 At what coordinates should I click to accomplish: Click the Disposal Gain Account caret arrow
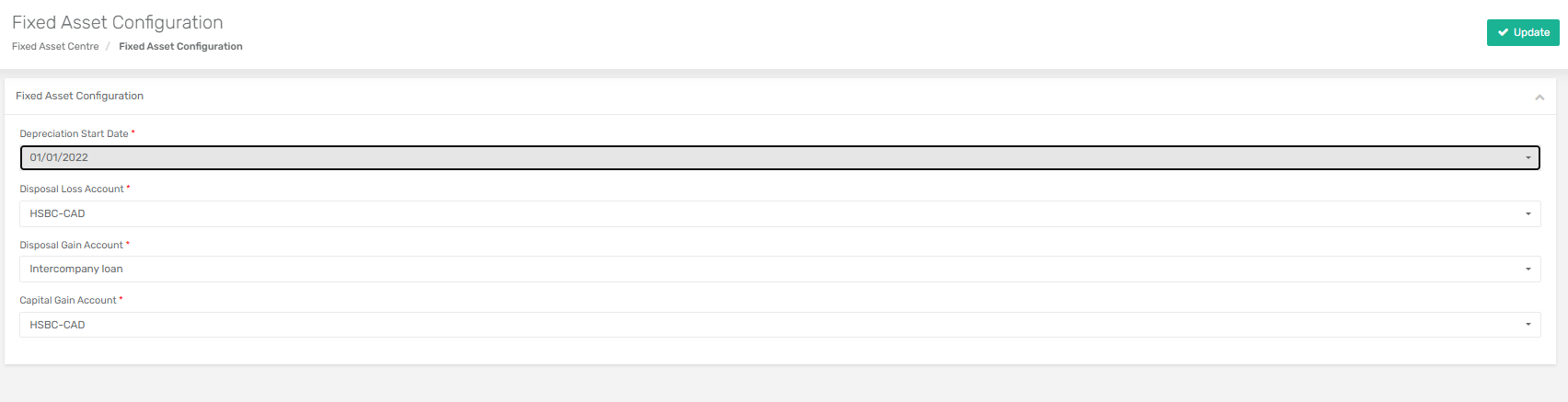click(1528, 270)
